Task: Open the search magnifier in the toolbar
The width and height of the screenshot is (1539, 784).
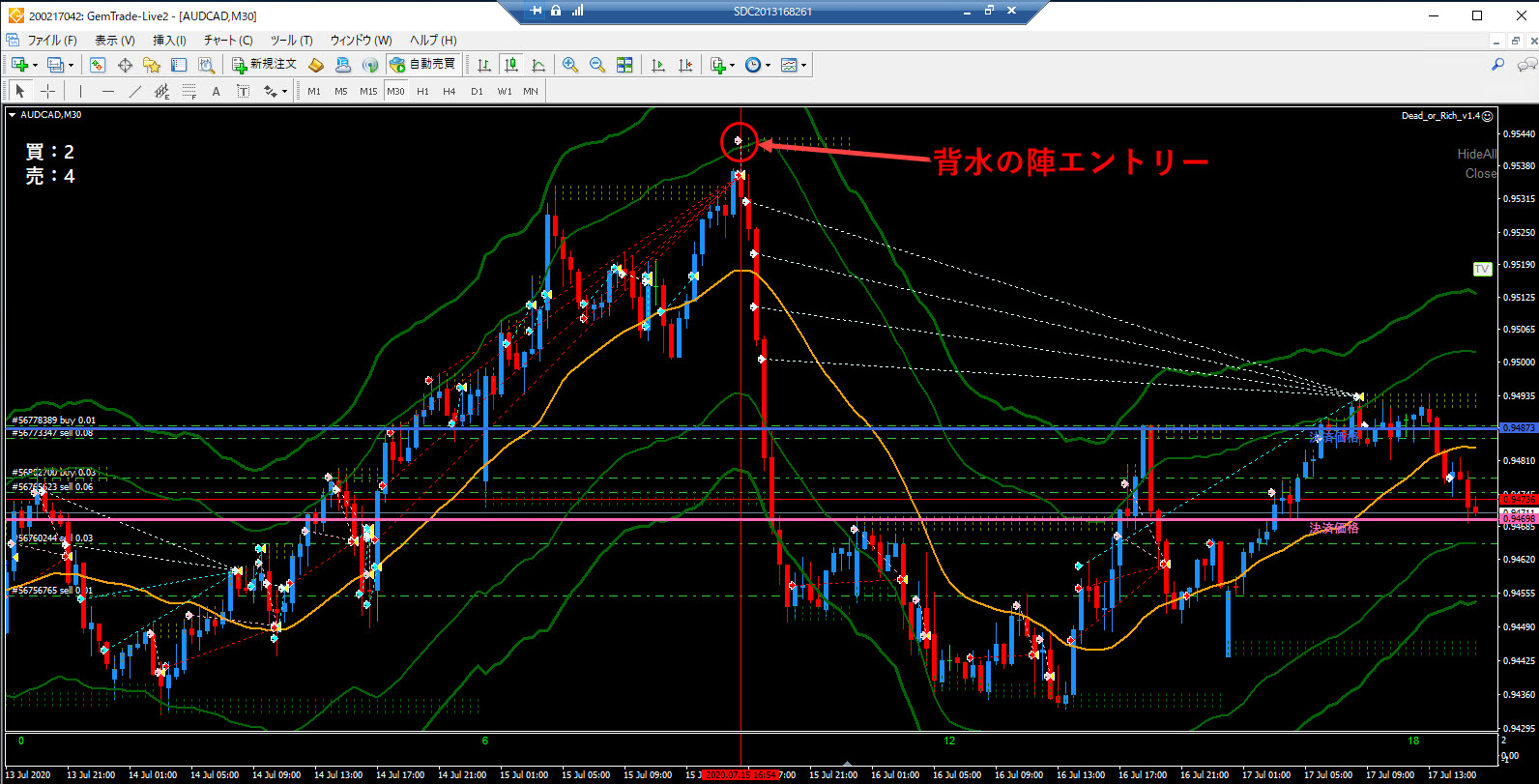Action: coord(1497,65)
